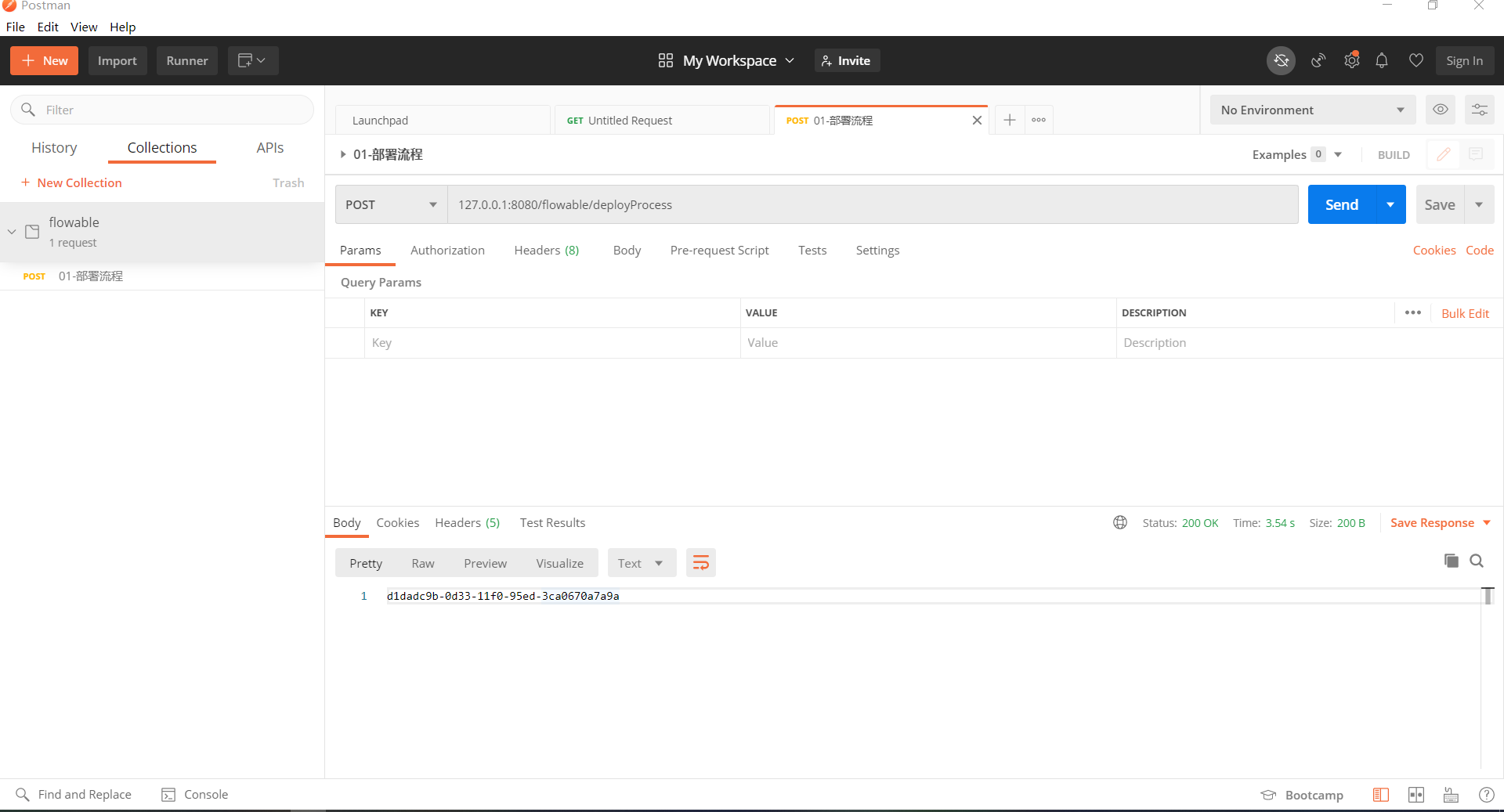Expand the No Environment dropdown
This screenshot has height=812, width=1504.
(1312, 110)
